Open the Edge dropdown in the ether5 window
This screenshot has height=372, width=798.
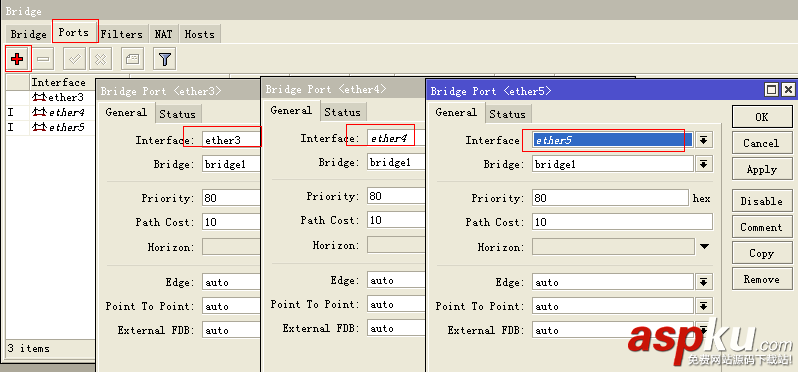click(703, 282)
